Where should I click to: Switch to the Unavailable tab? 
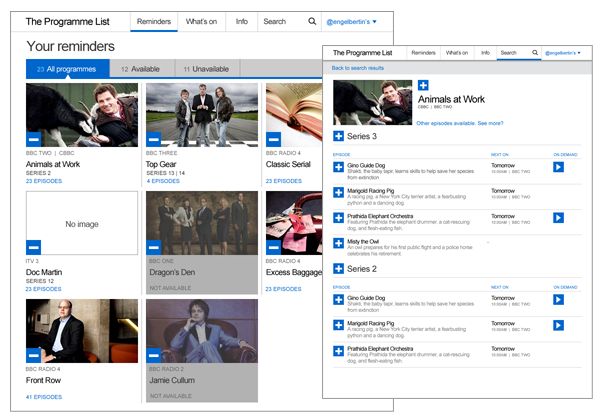(206, 69)
